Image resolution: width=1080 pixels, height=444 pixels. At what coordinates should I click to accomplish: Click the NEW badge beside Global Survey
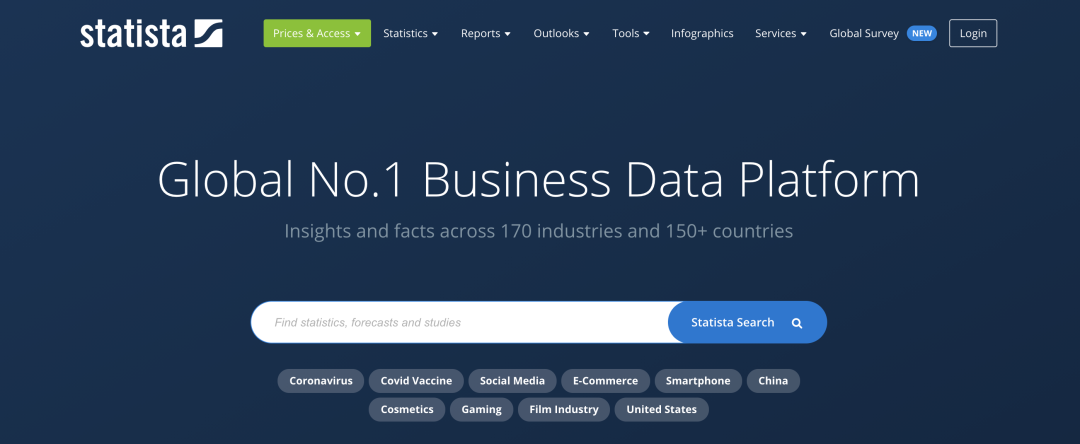click(922, 33)
